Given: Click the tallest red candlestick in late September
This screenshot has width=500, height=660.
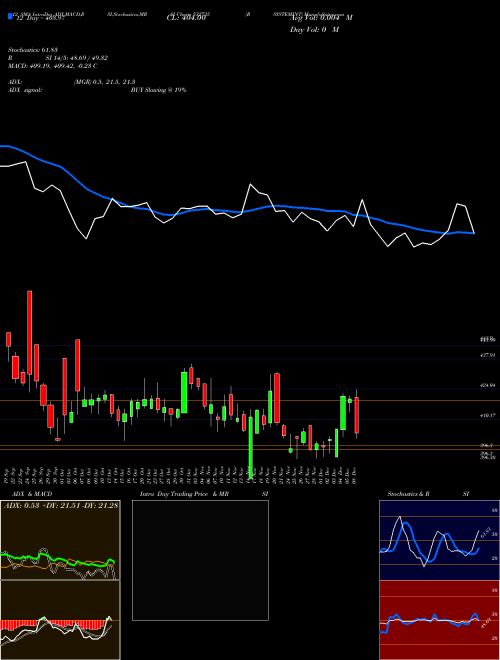Looking at the screenshot, I should click(x=29, y=333).
